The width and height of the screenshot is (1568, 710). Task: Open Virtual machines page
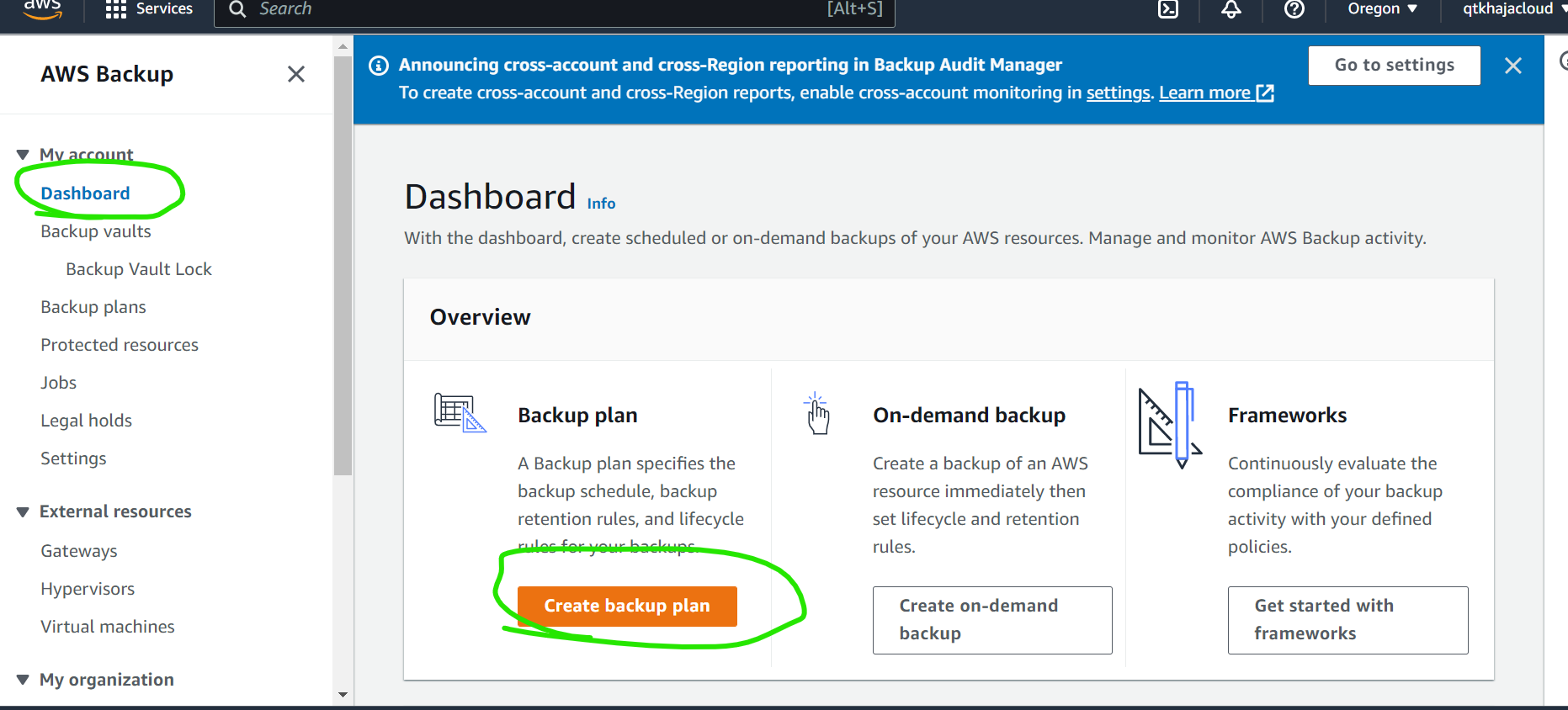click(x=108, y=627)
